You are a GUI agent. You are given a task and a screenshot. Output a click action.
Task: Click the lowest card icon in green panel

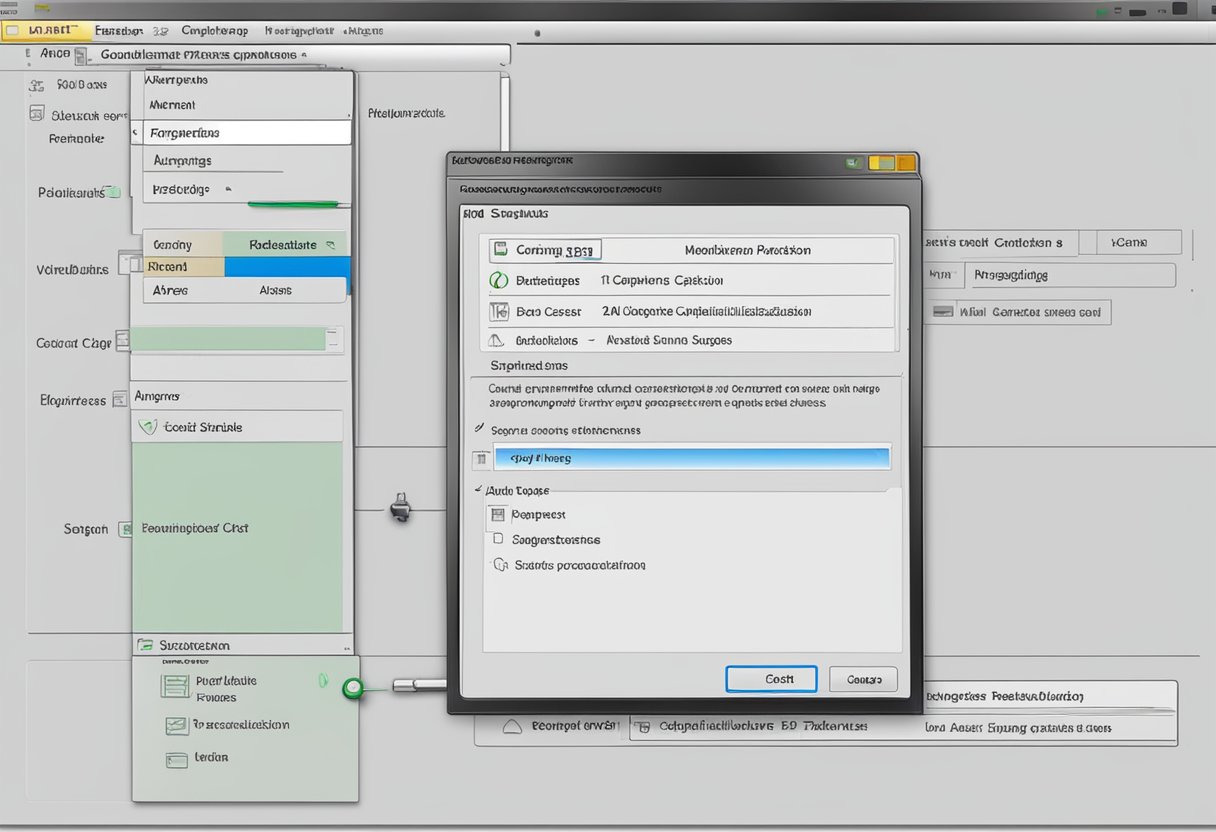(x=176, y=759)
